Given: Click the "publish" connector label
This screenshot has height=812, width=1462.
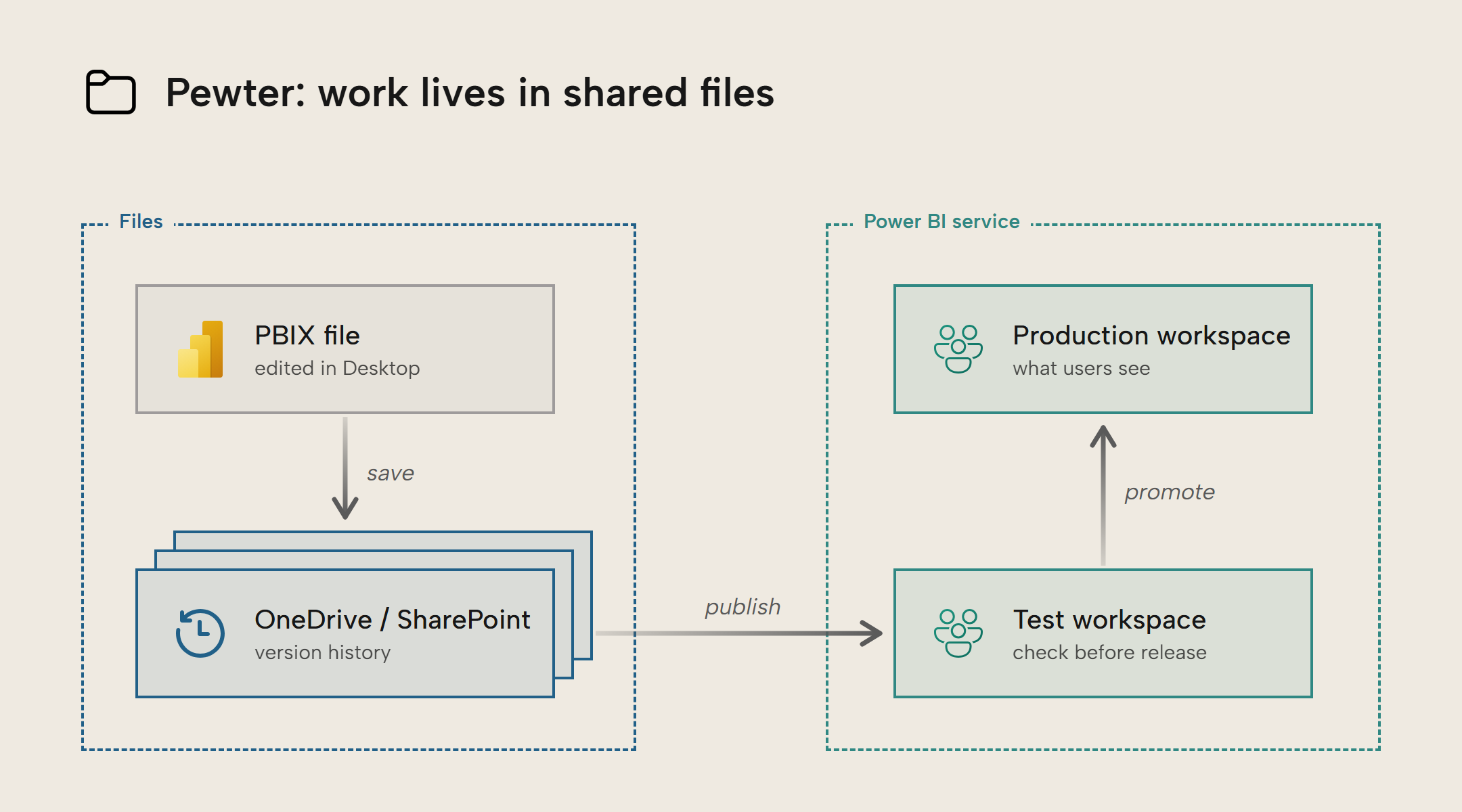Looking at the screenshot, I should [743, 607].
